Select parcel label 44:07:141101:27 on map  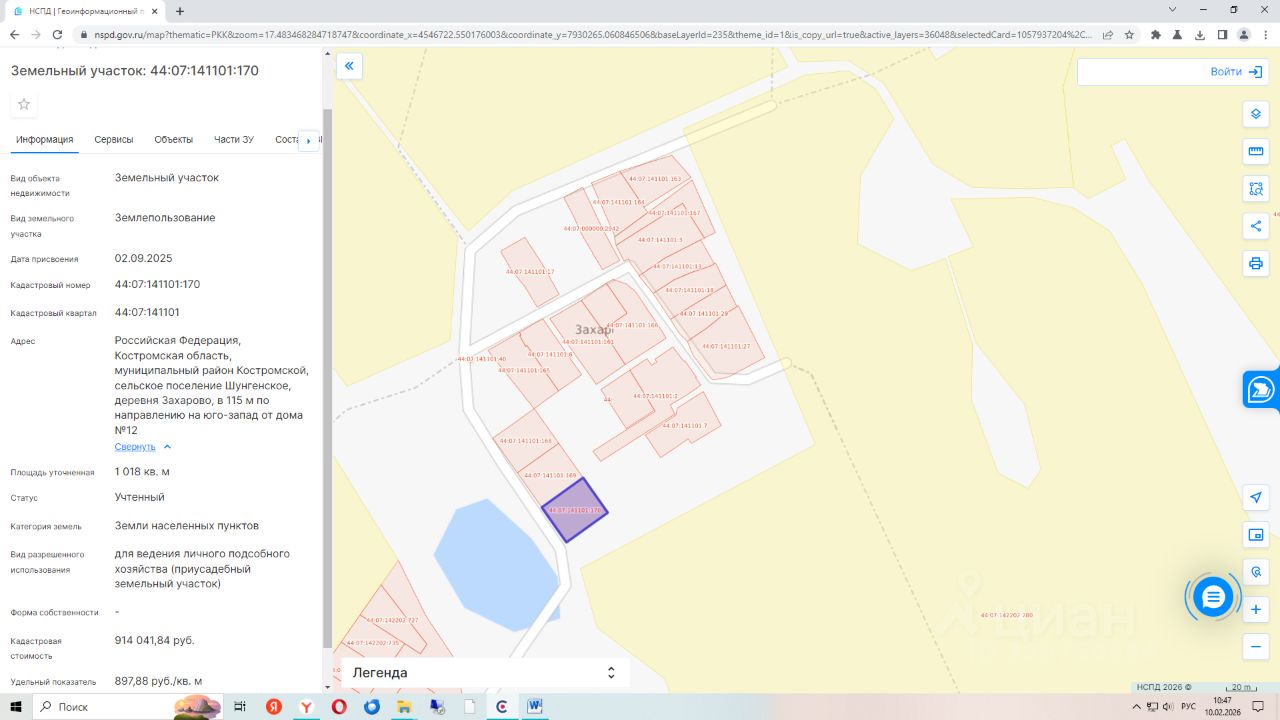(726, 346)
